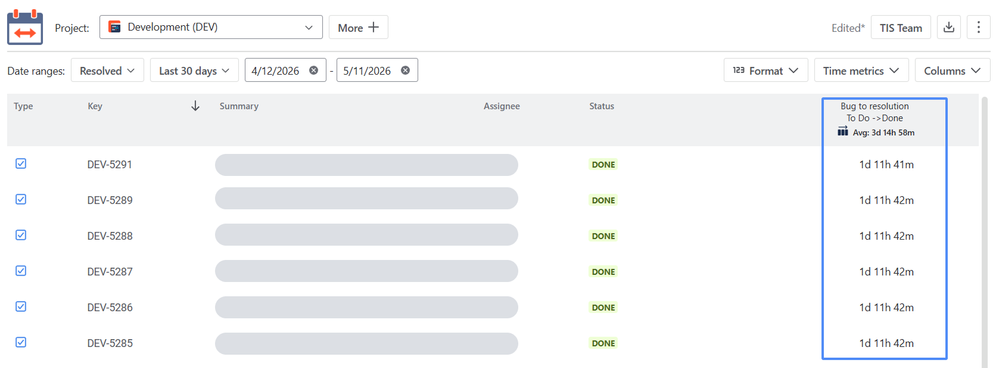Click the Assignee column header
Viewport: 999px width, 368px height.
tap(502, 106)
